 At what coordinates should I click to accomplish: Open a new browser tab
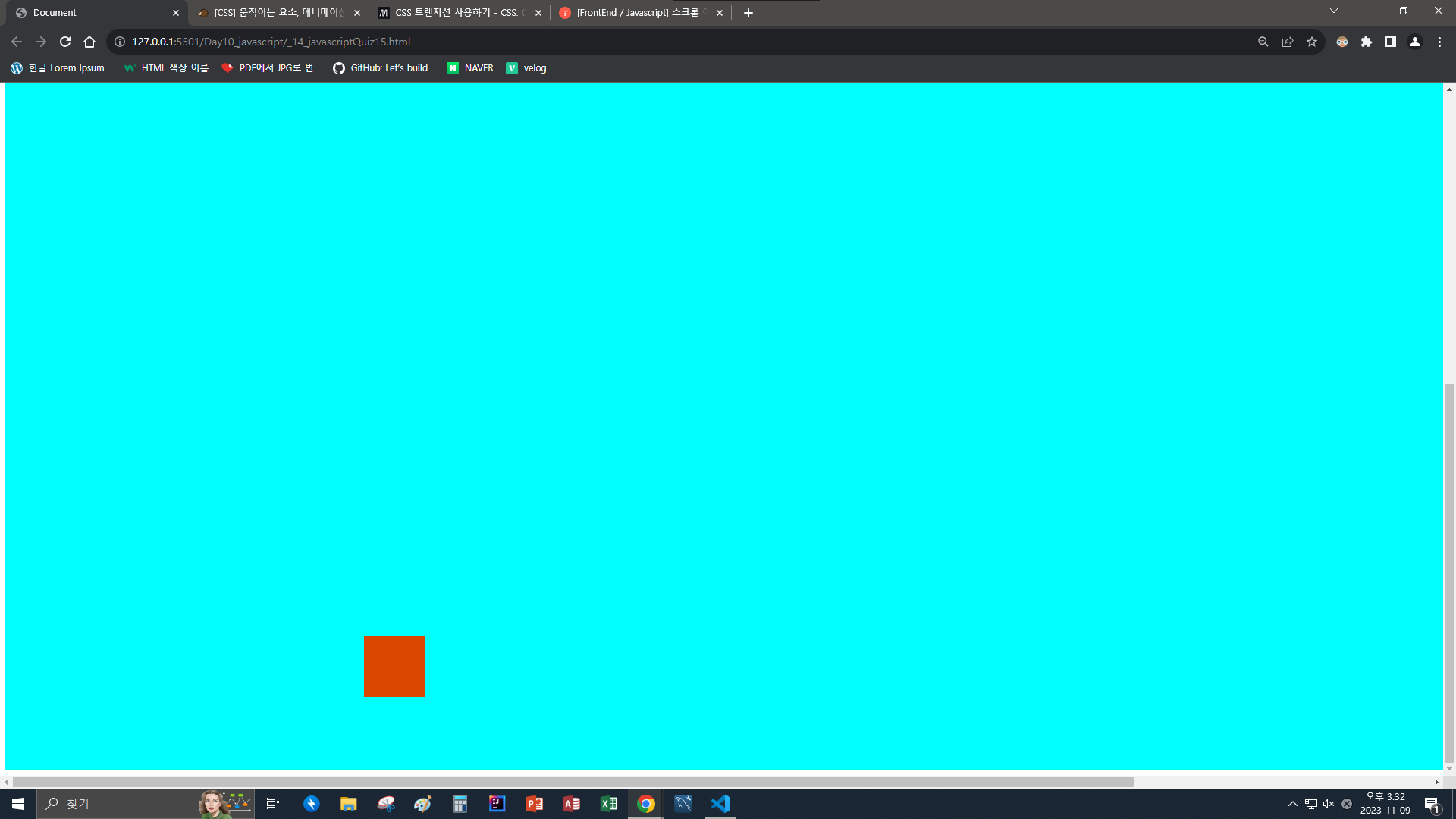(x=748, y=13)
